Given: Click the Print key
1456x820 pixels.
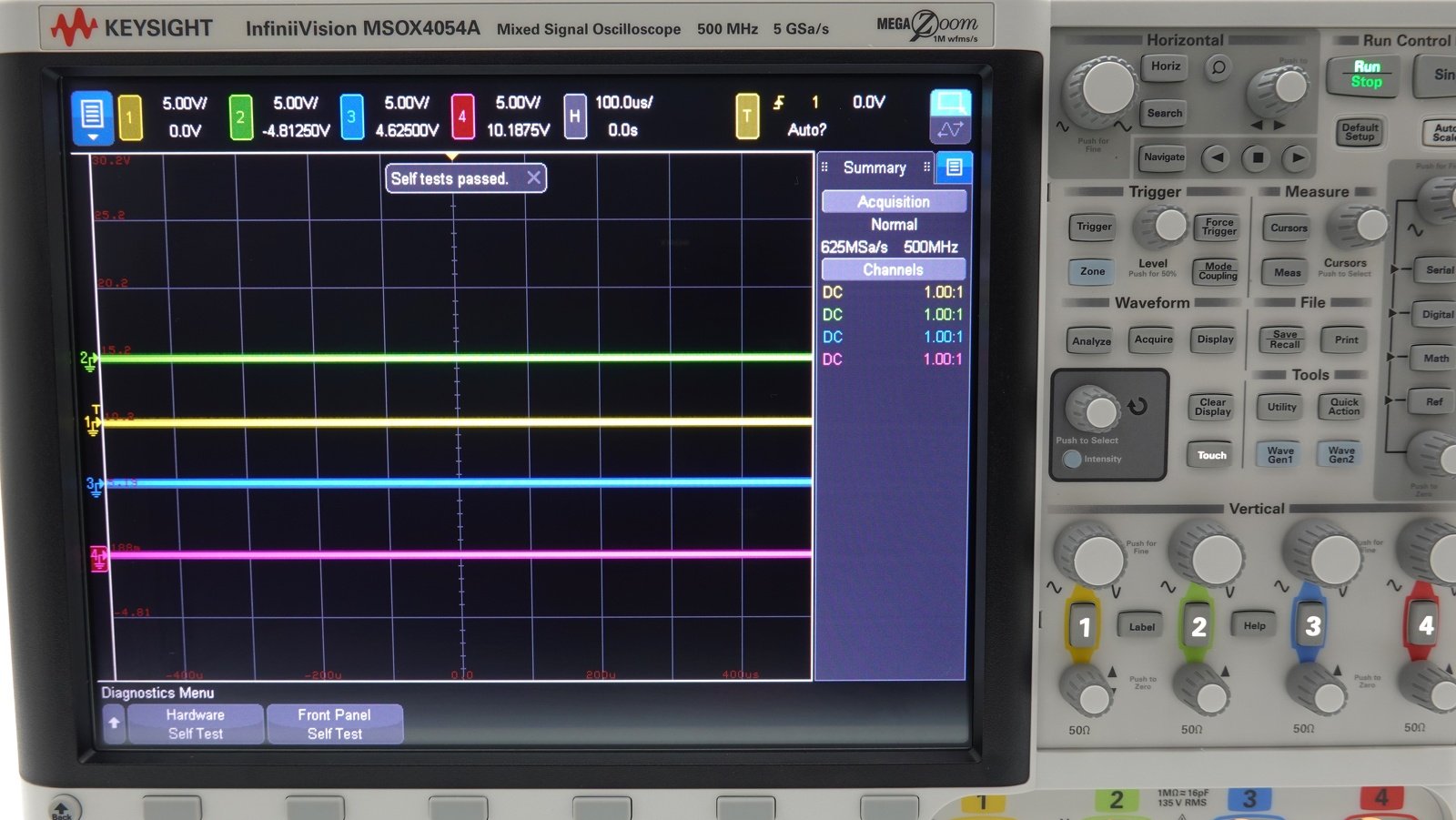Looking at the screenshot, I should tap(1346, 339).
